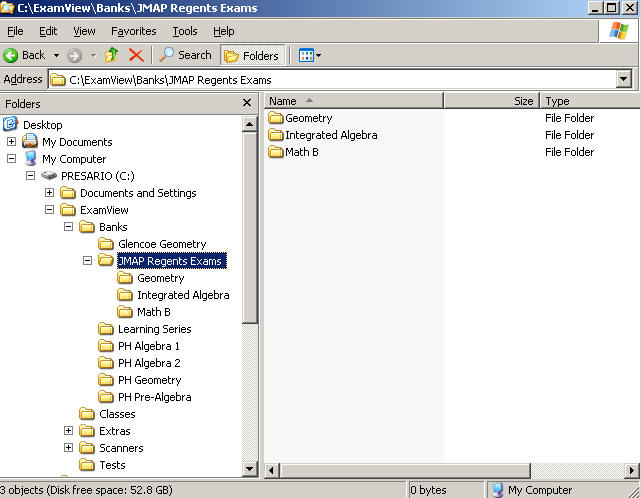641x498 pixels.
Task: Open the Help menu
Action: 224,31
